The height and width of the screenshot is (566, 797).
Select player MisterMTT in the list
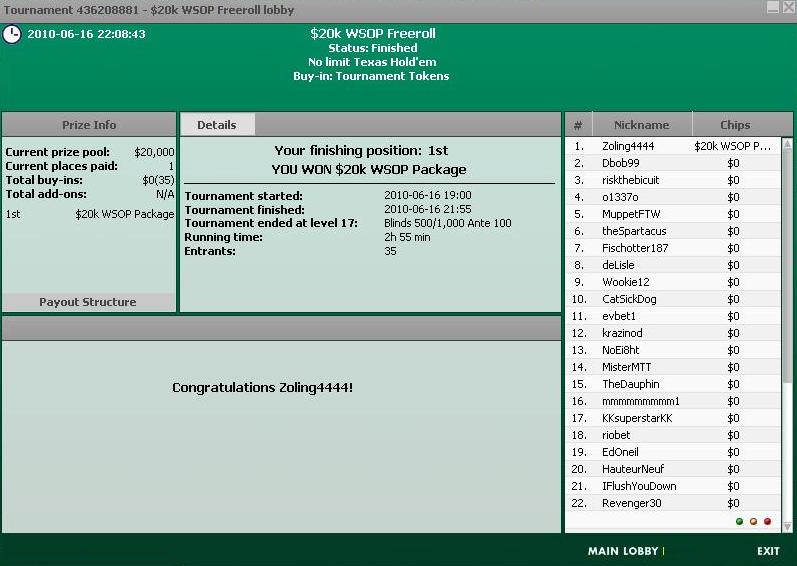tap(673, 367)
